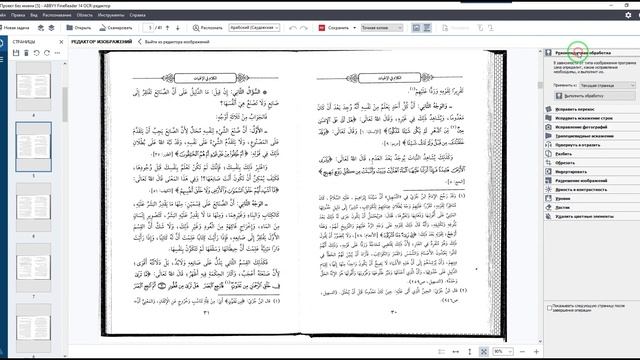Click the first stacked-layers icon after New task
This screenshot has height=360, width=640.
click(x=41, y=28)
